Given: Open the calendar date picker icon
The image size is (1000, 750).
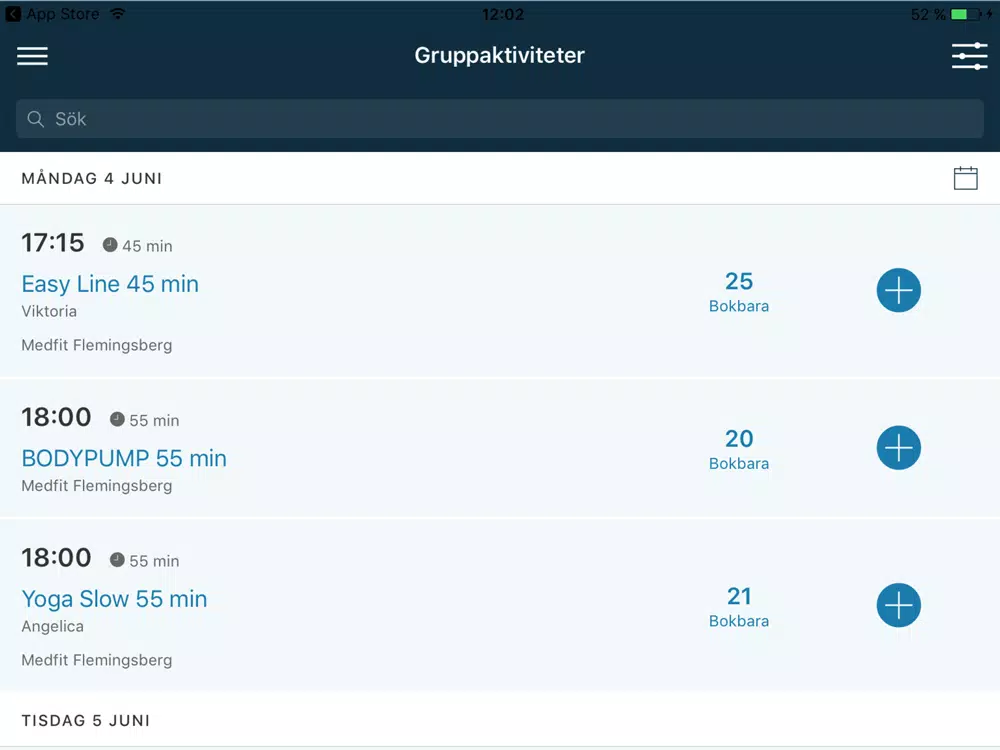Looking at the screenshot, I should tap(966, 178).
